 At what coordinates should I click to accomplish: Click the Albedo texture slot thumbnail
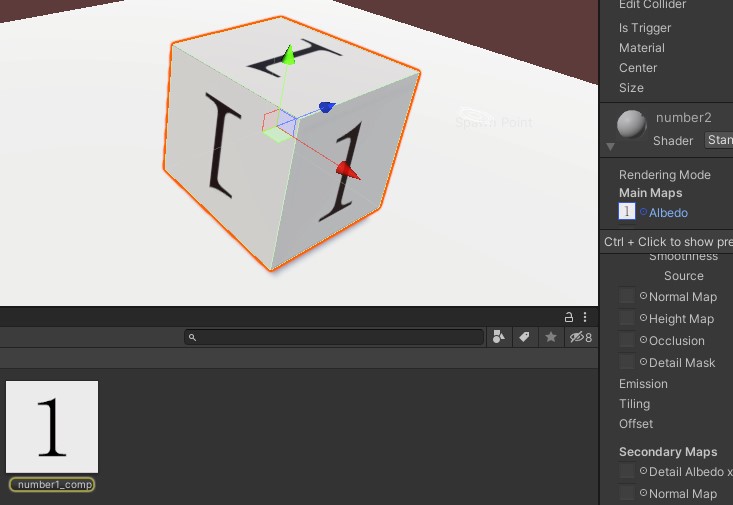tap(627, 212)
